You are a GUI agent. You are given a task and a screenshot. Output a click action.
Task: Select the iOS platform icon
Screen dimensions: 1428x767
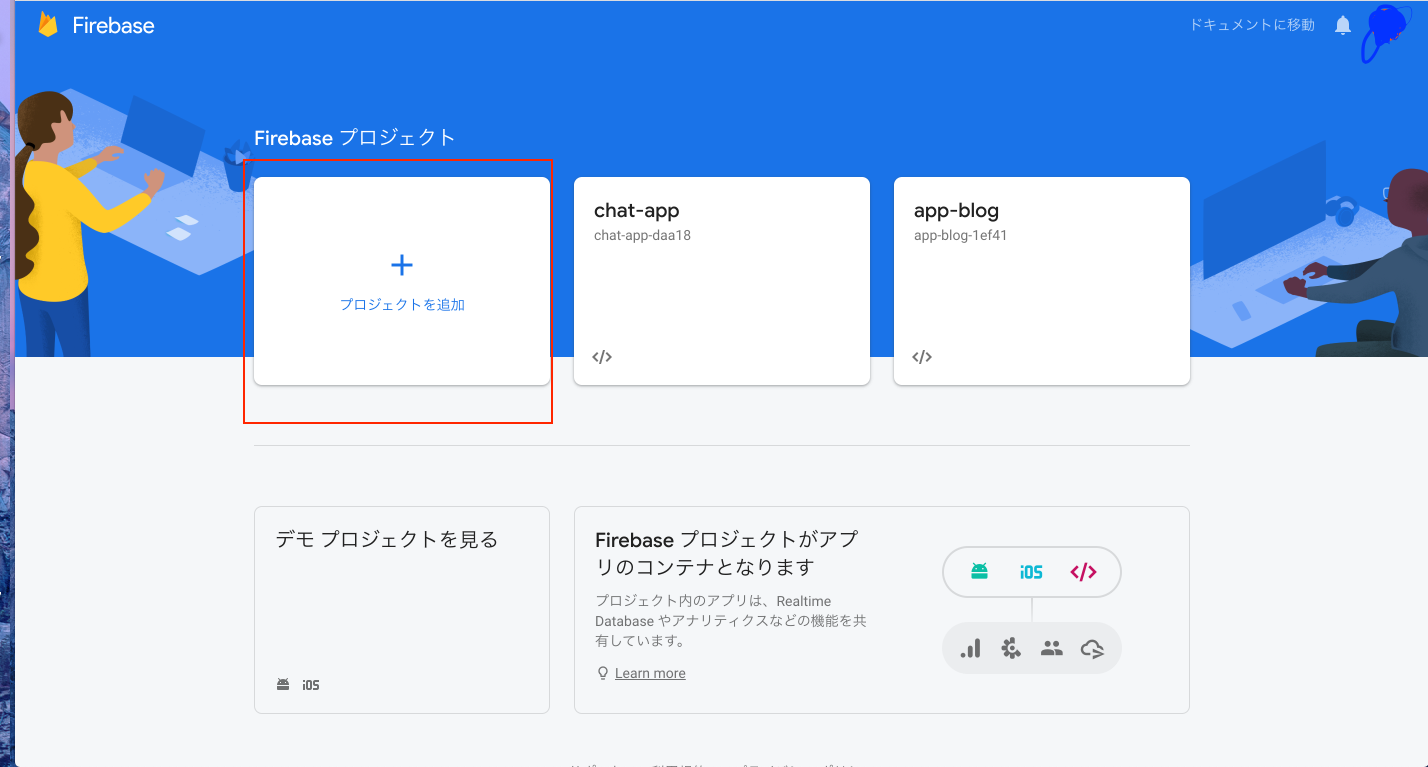(1031, 571)
